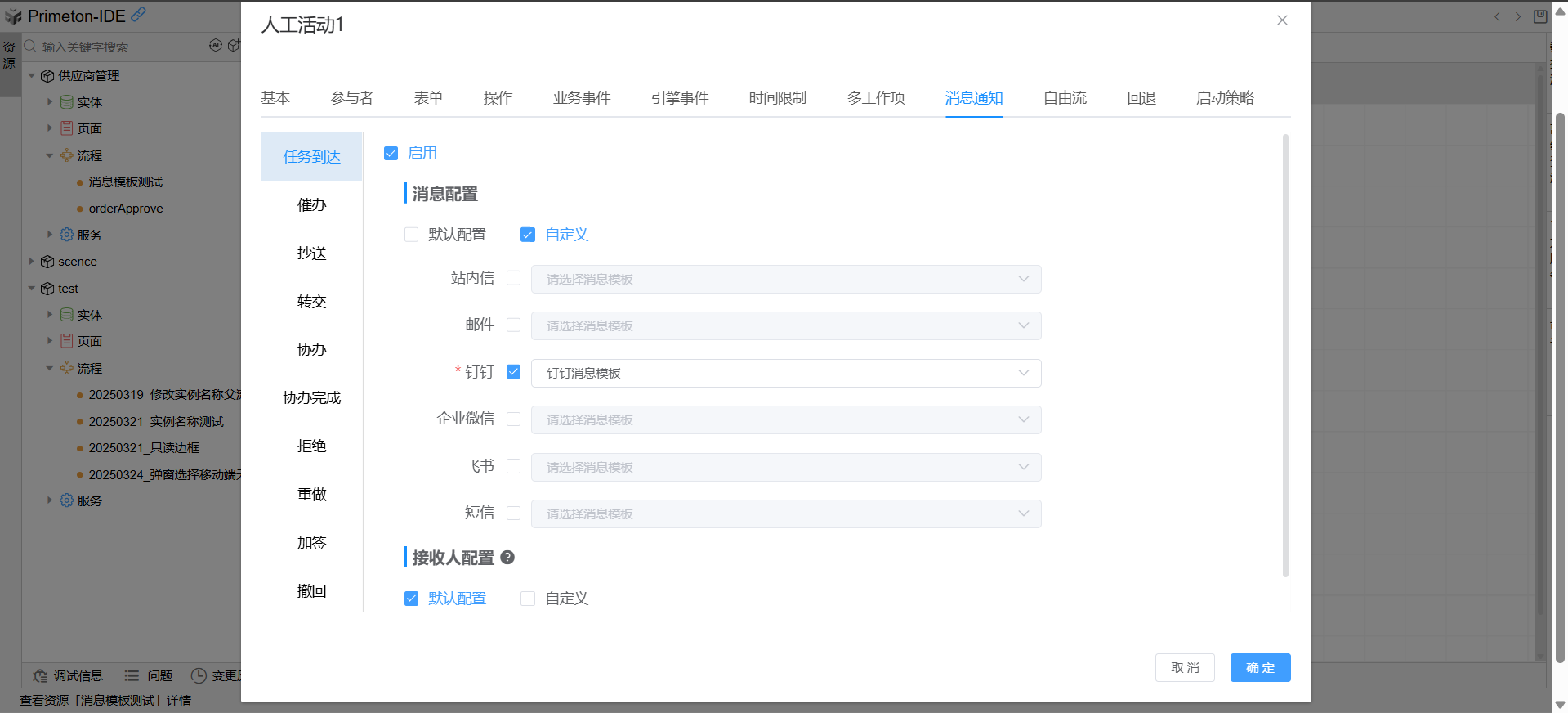Open the 钉钉消息模板 dropdown
1568x713 pixels.
(785, 373)
